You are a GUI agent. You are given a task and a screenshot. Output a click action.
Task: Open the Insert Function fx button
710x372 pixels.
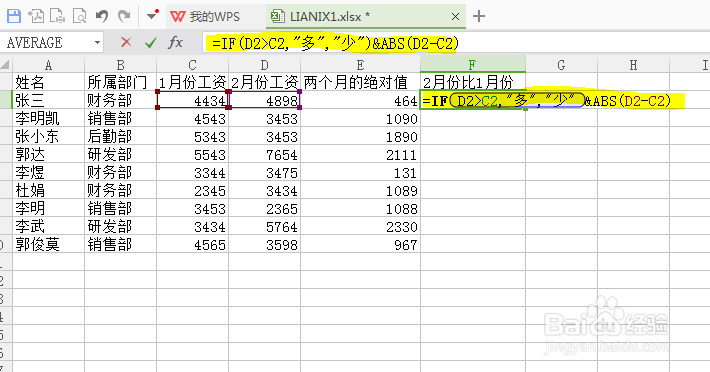[x=175, y=43]
